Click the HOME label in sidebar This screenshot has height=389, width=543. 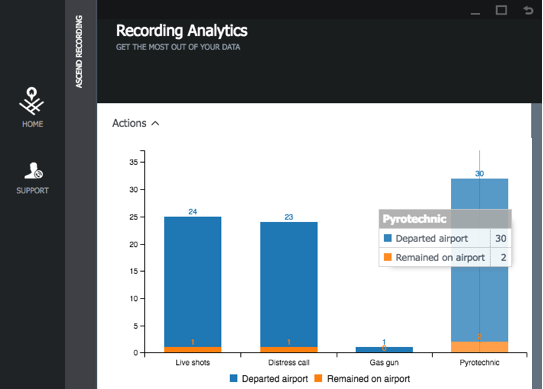click(33, 124)
